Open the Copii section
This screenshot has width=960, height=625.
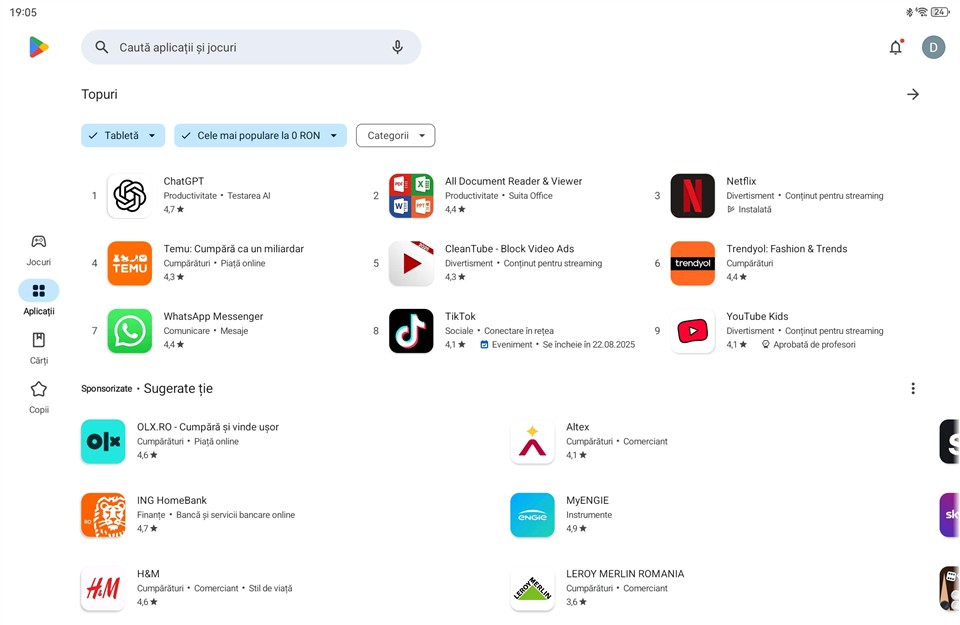(x=39, y=396)
